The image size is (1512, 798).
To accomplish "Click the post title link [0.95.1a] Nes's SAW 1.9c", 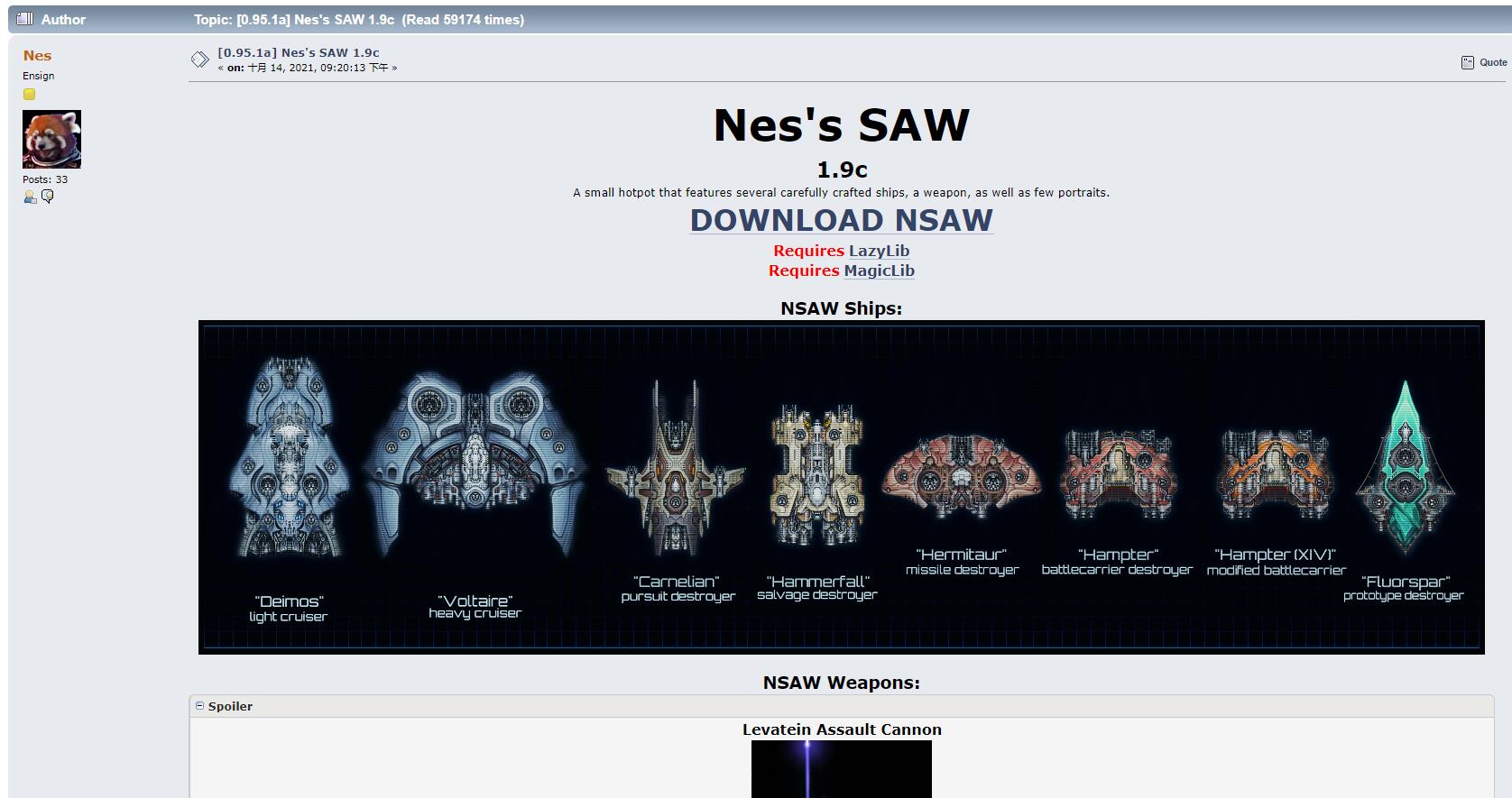I will (x=298, y=52).
